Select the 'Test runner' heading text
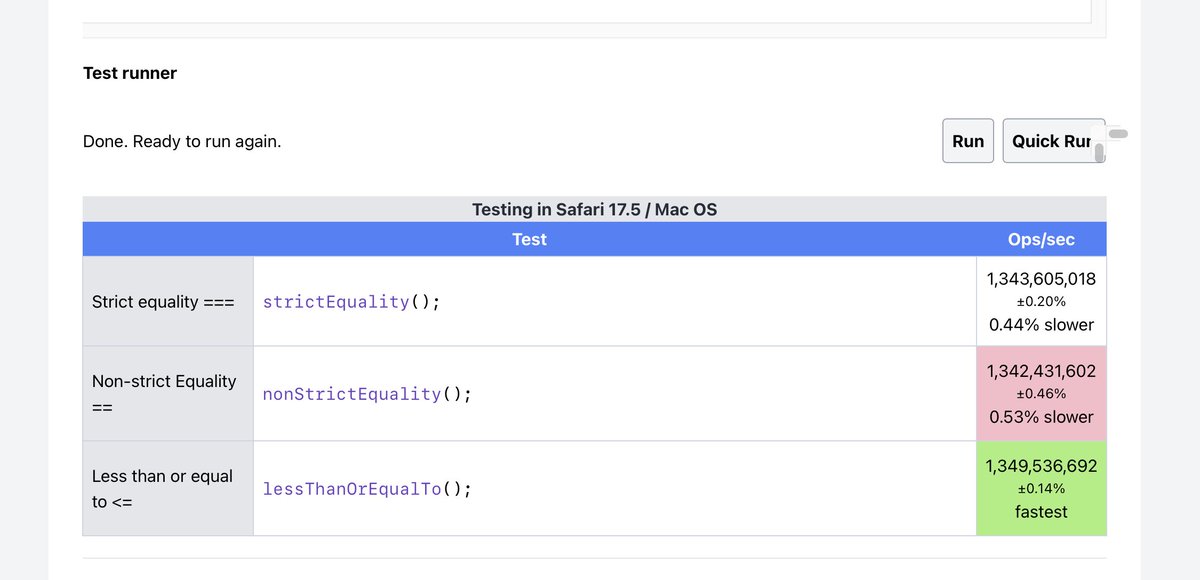This screenshot has width=1200, height=580. 130,73
